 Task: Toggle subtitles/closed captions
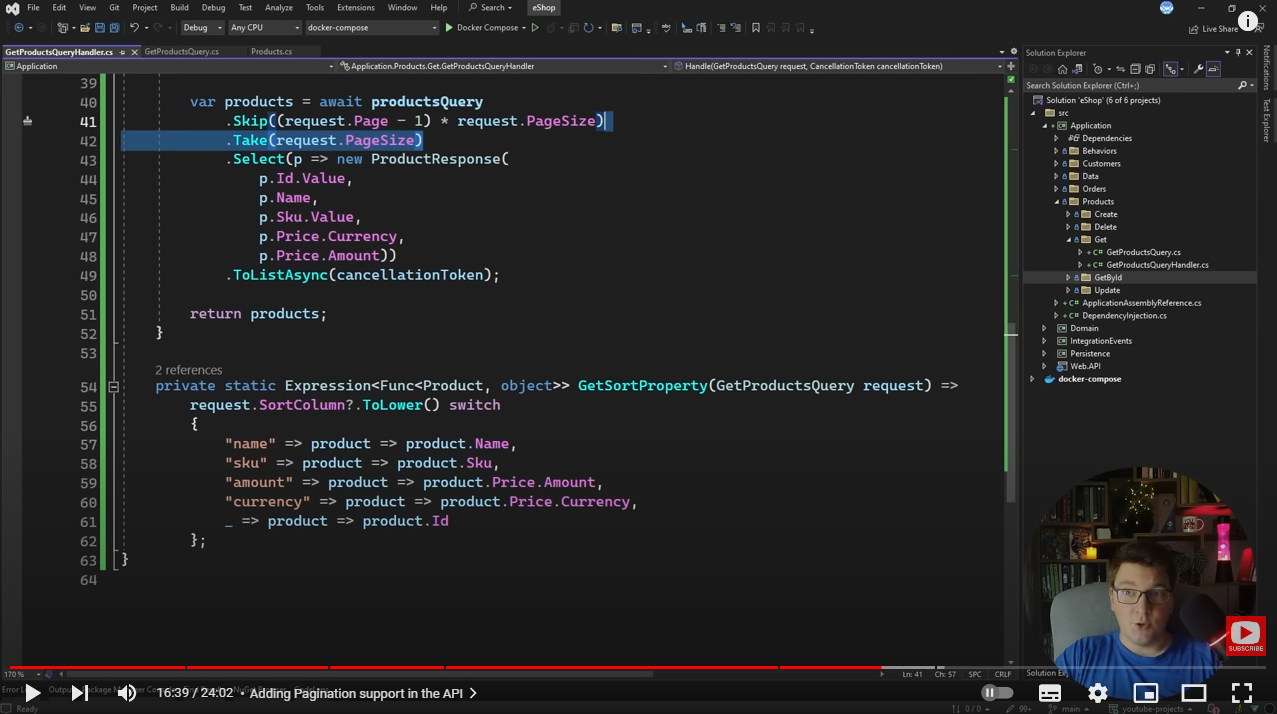[x=1050, y=692]
